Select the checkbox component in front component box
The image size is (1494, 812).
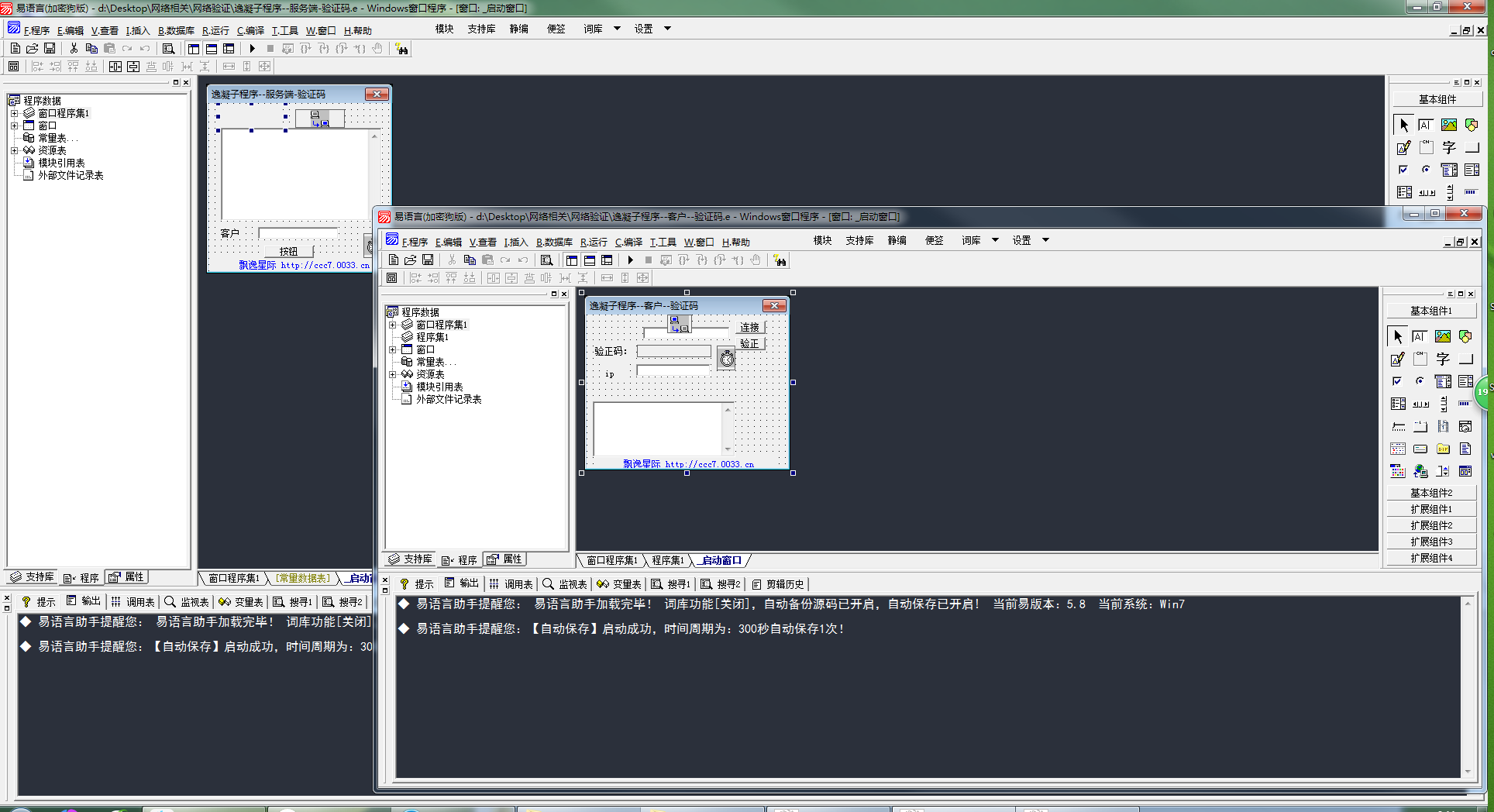pos(1397,381)
